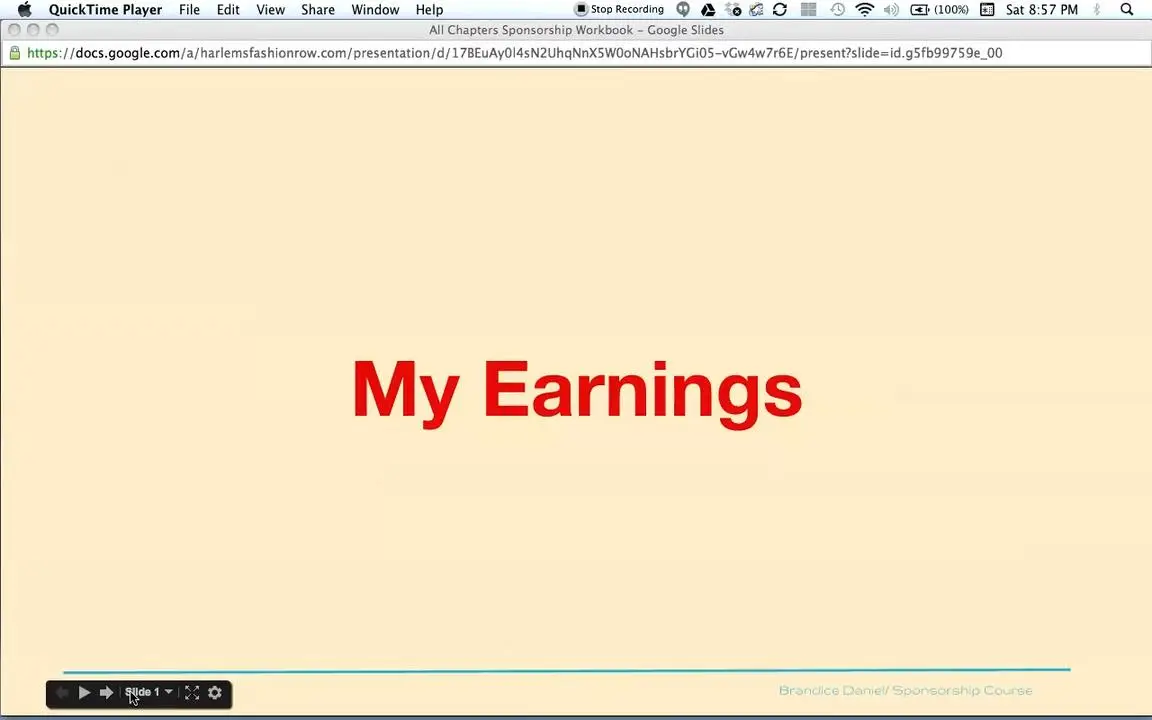
Task: Open the QuickTime Player application menu
Action: pos(105,10)
